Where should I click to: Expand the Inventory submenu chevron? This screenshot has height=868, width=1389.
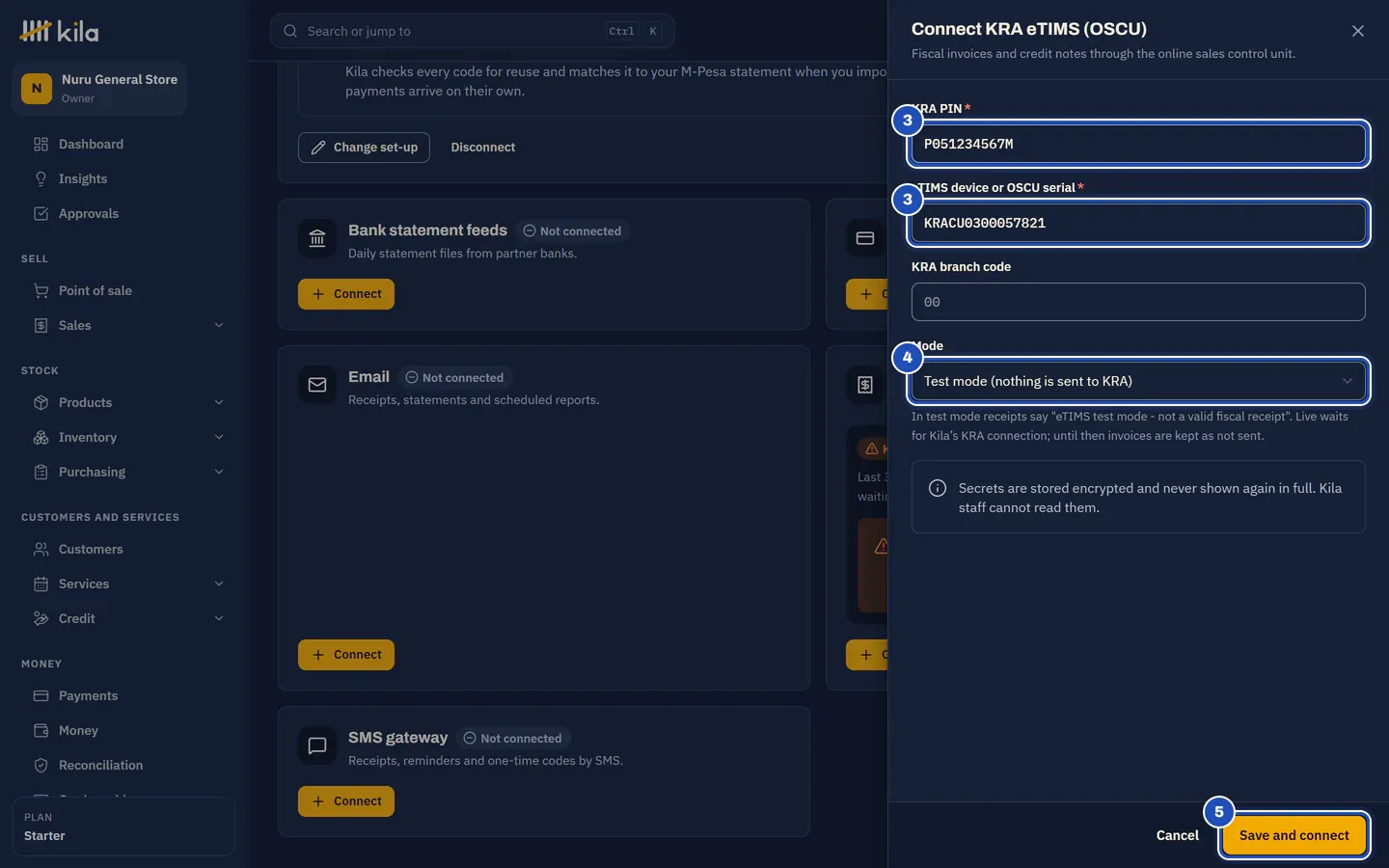coord(219,437)
